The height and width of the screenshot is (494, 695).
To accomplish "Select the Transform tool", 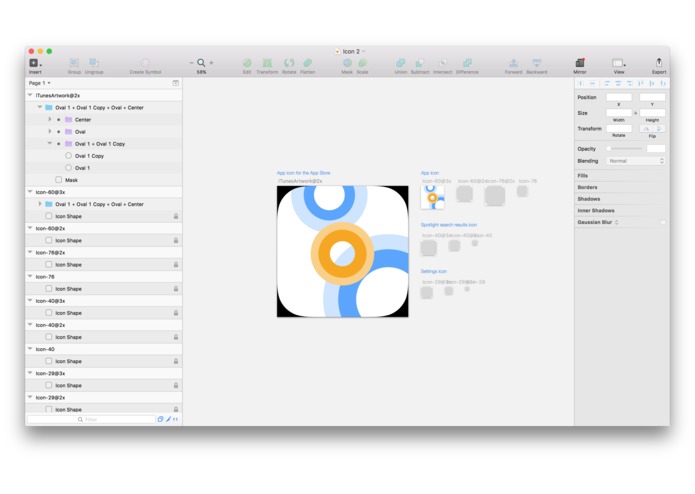I will point(267,63).
